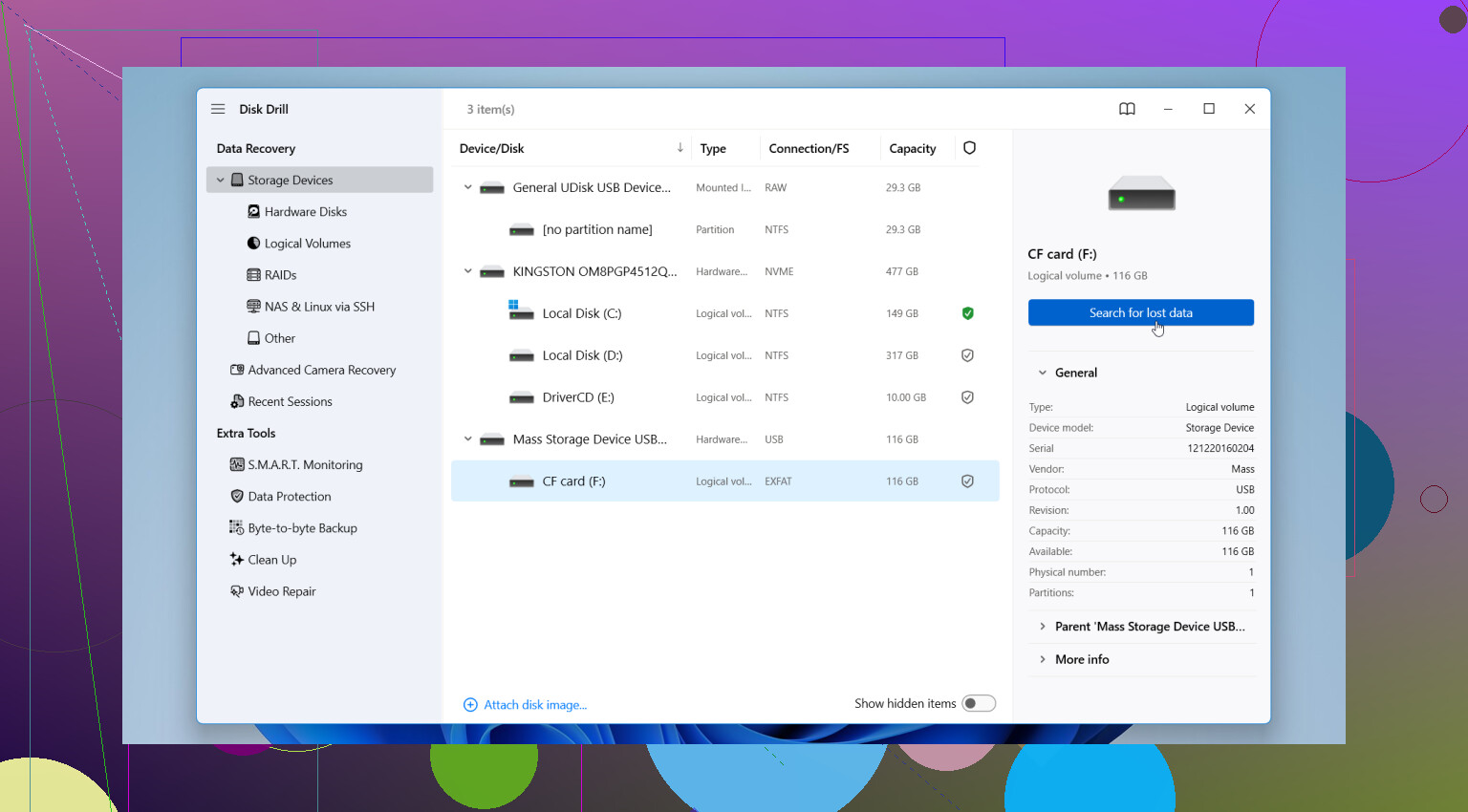Viewport: 1468px width, 812px height.
Task: Click the Clean Up sparkle icon
Action: click(x=237, y=559)
